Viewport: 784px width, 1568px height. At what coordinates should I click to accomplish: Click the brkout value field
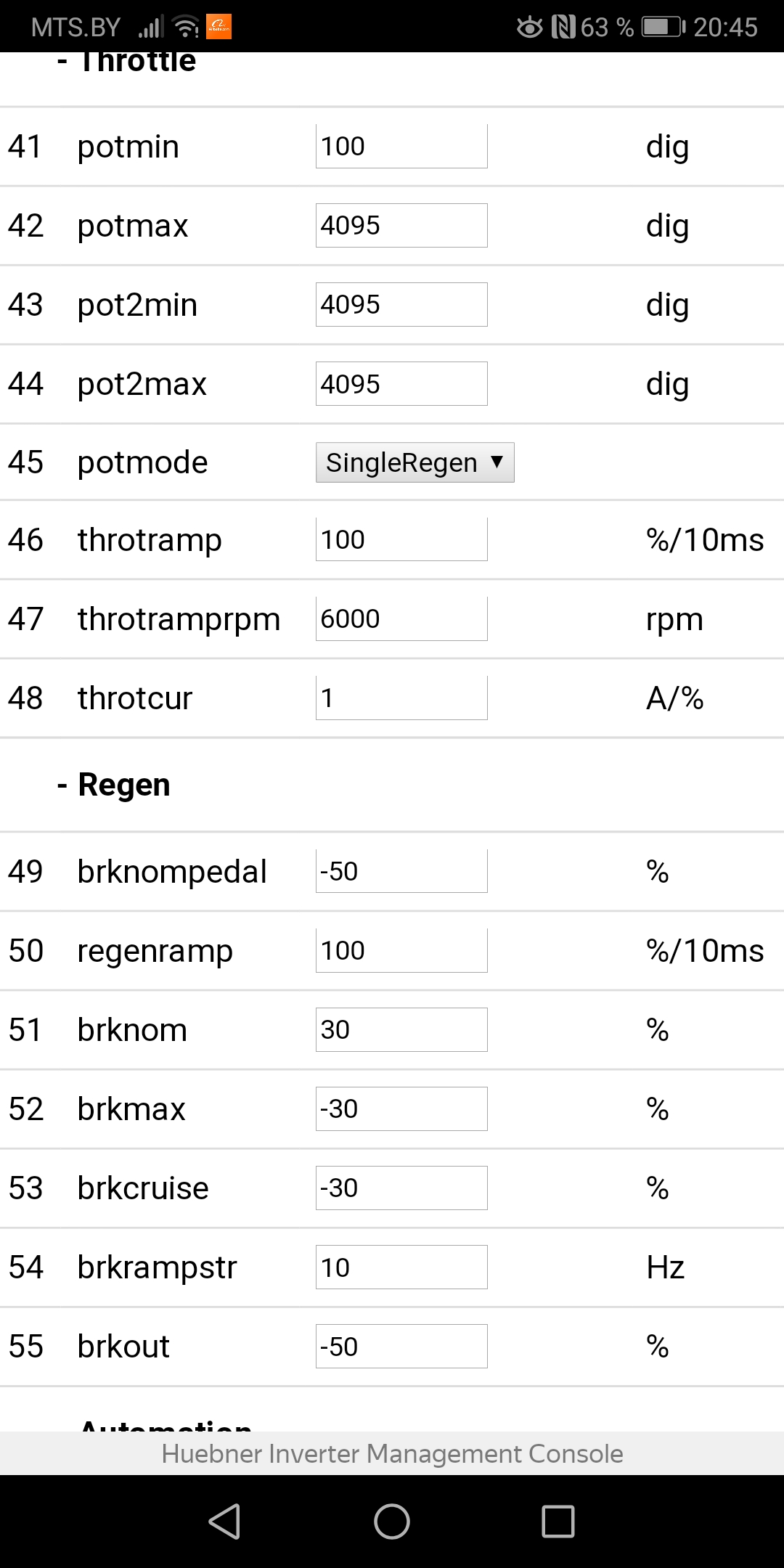401,1347
